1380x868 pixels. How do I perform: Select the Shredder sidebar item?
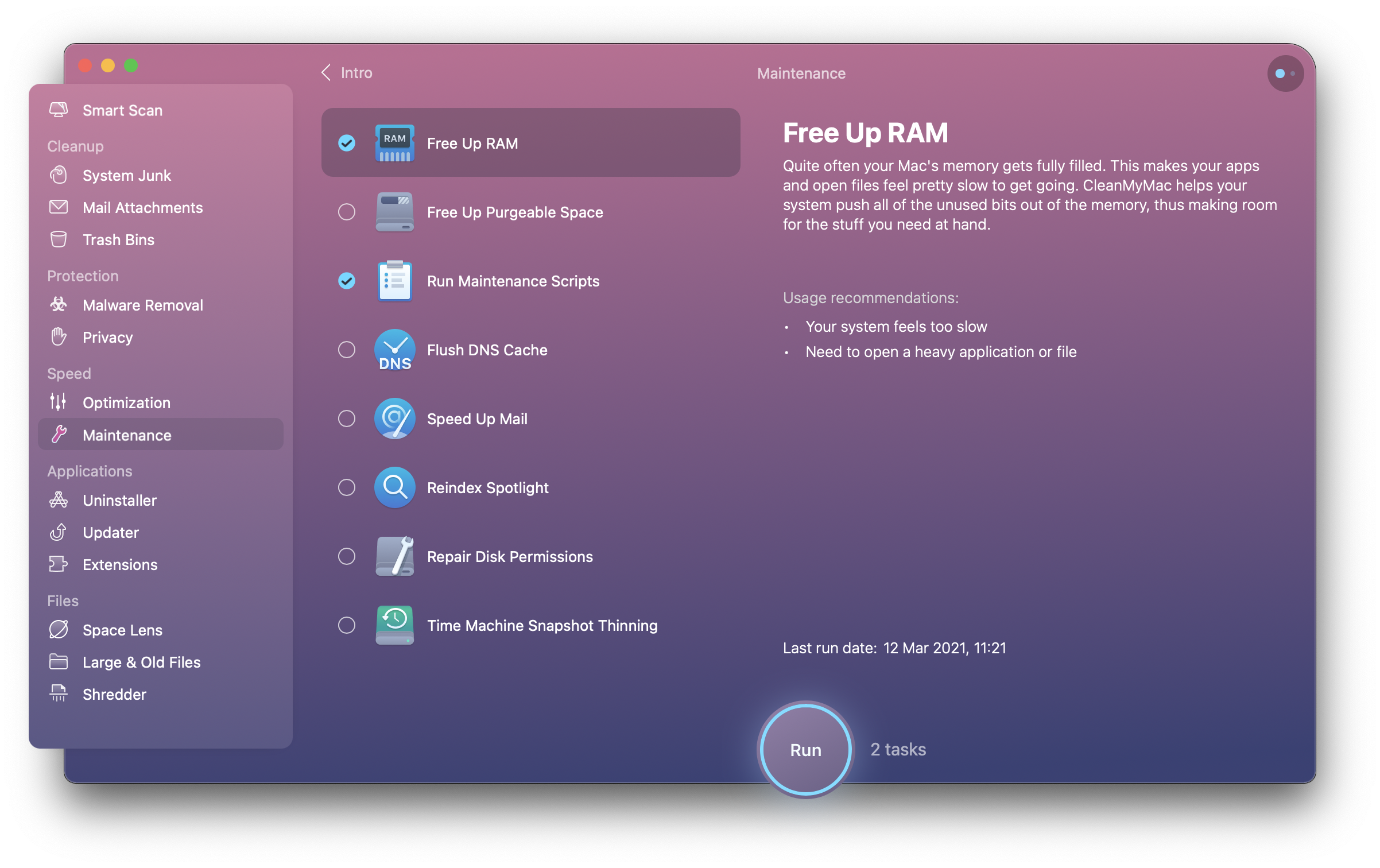pos(114,693)
